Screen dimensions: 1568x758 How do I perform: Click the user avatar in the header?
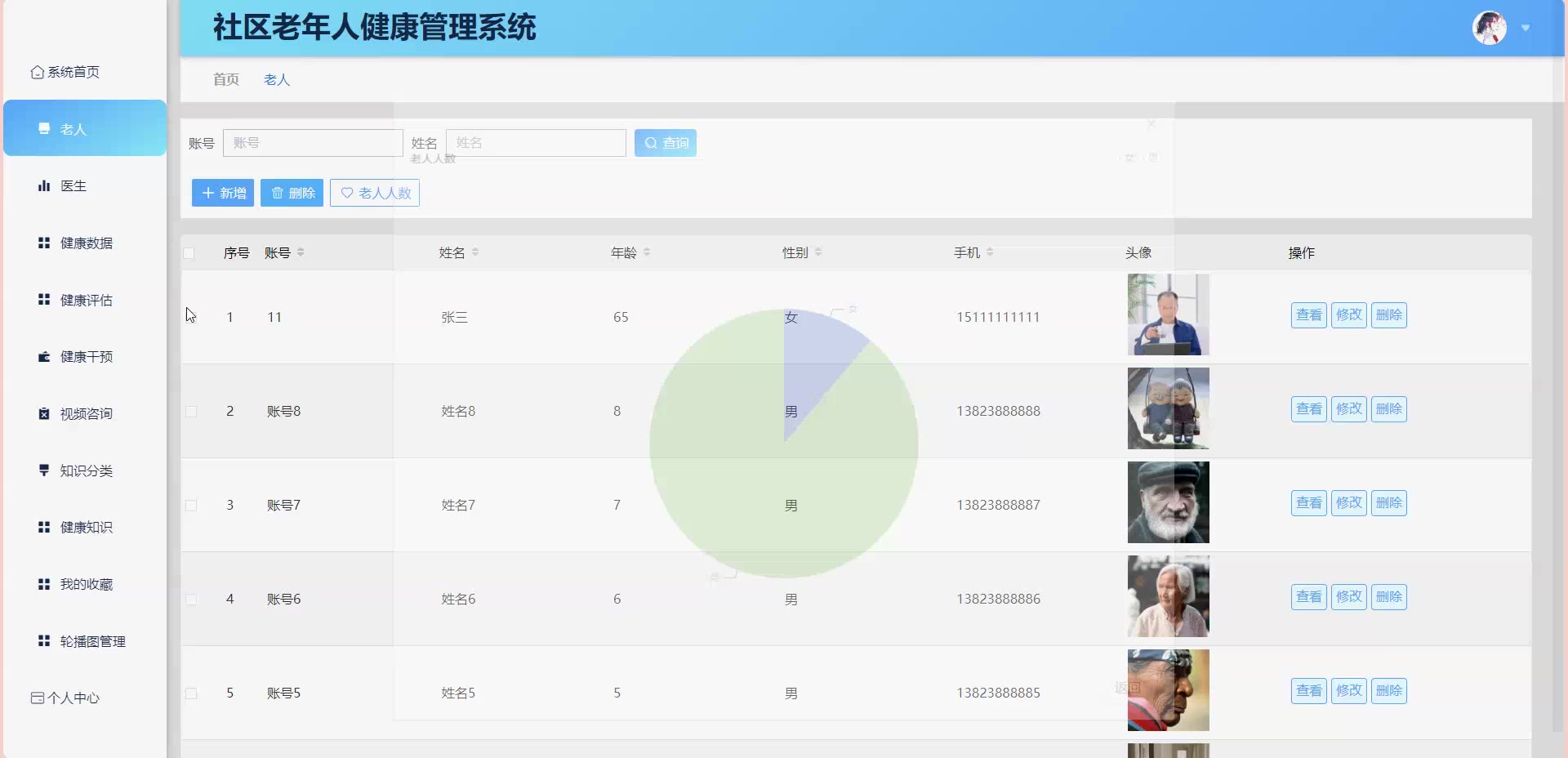tap(1490, 28)
